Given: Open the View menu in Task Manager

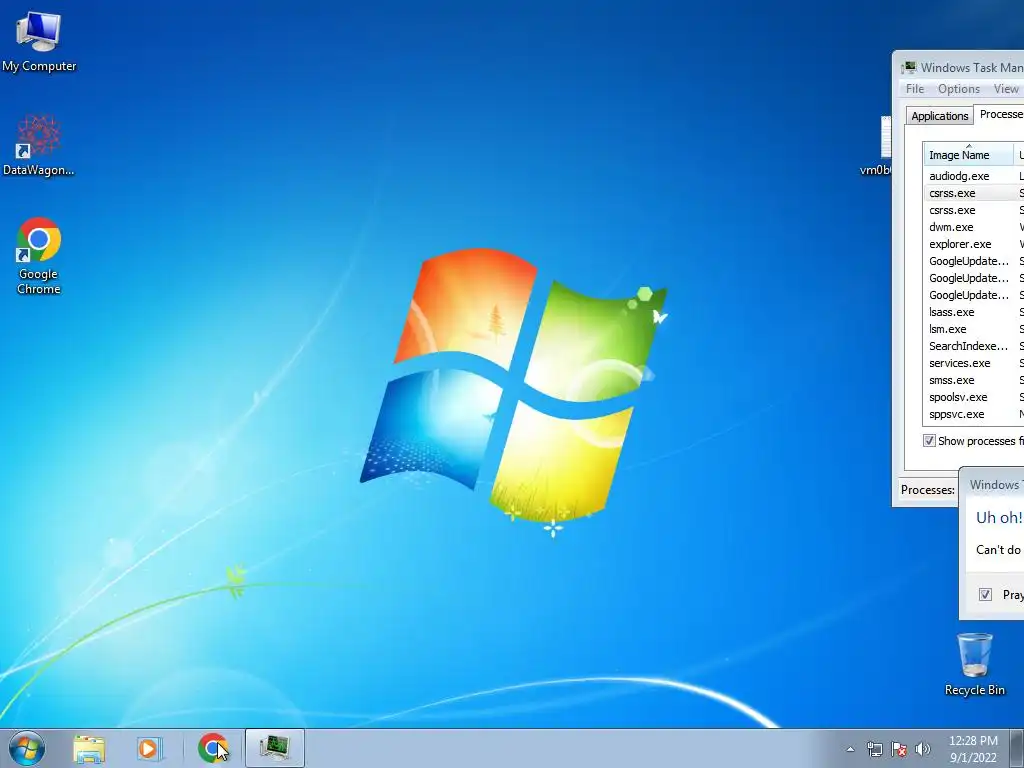Looking at the screenshot, I should (1006, 89).
